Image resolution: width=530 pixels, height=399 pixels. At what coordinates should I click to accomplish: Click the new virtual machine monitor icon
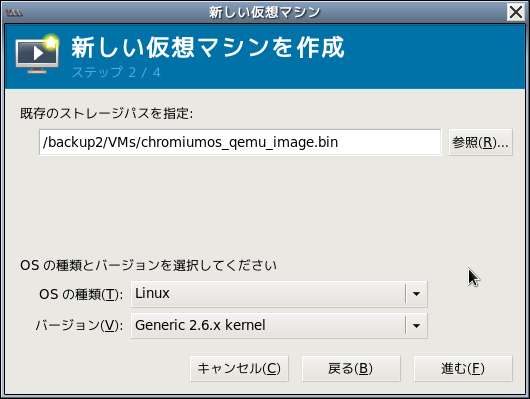tap(37, 54)
